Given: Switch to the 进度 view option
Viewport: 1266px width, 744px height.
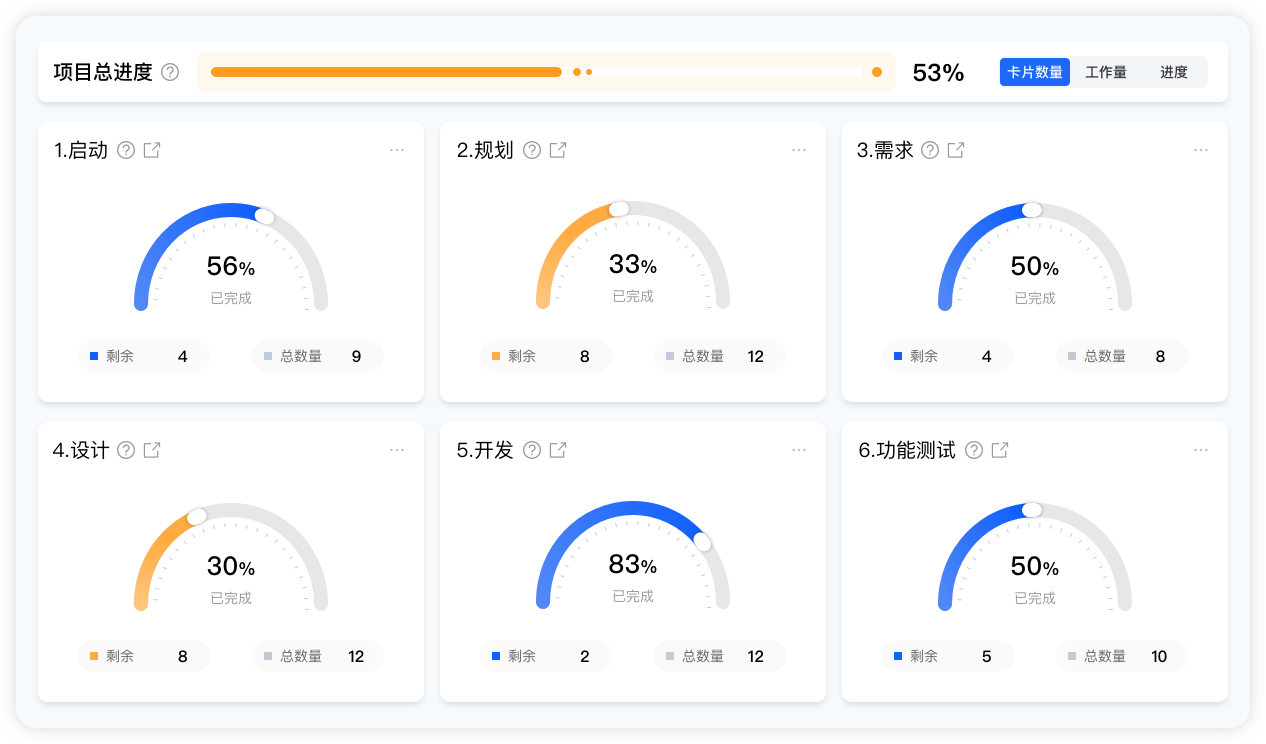Looking at the screenshot, I should [1174, 72].
